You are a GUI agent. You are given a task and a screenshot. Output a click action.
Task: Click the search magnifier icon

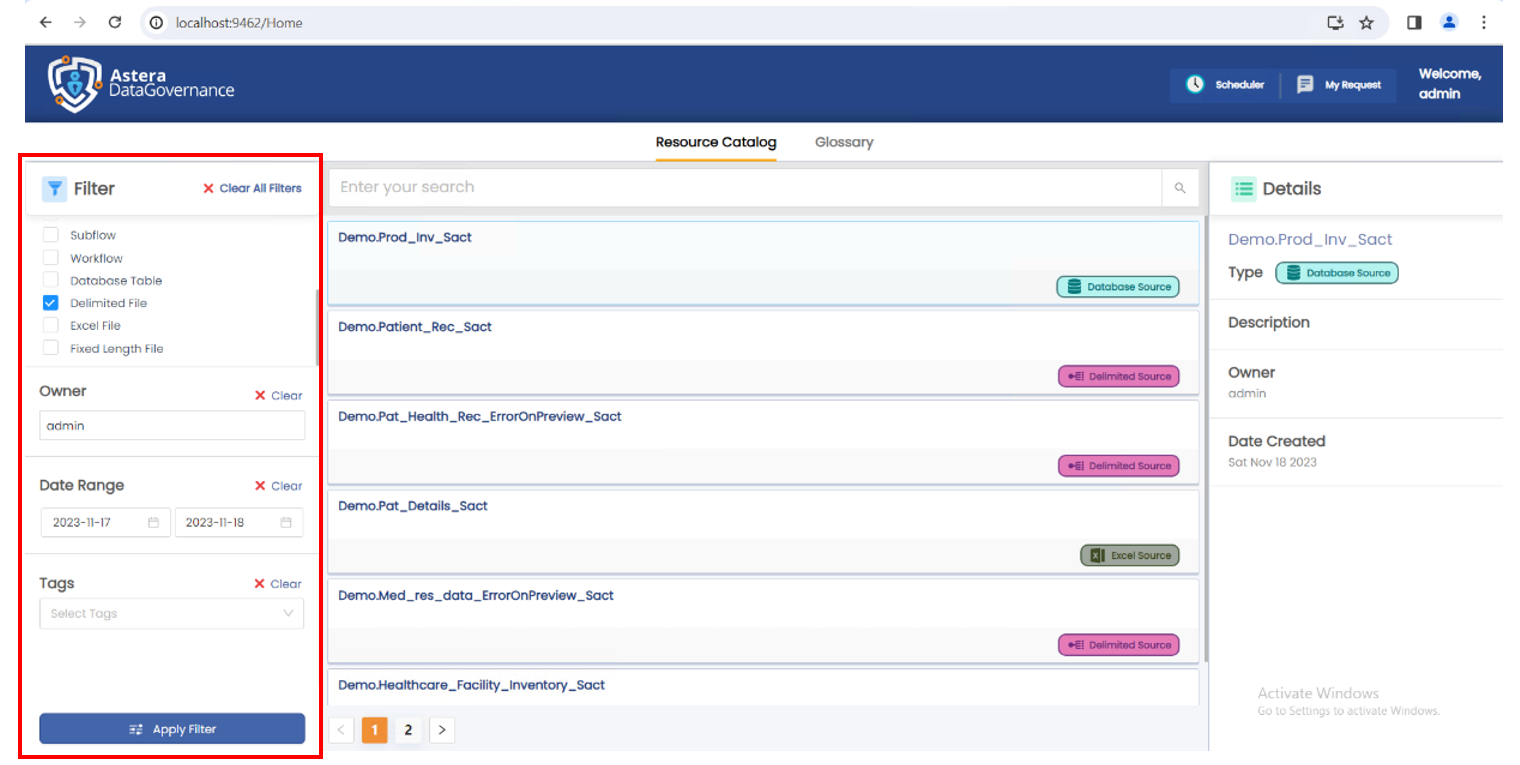click(x=1180, y=188)
